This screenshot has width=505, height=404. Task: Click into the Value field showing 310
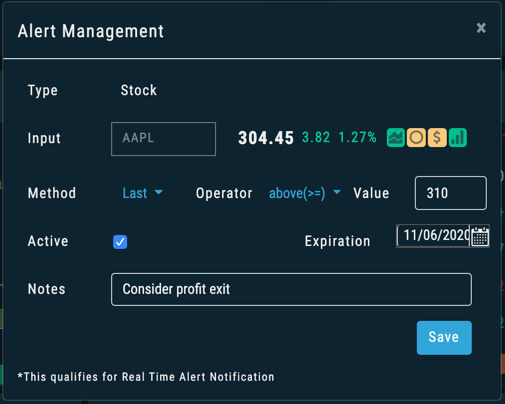tap(451, 193)
